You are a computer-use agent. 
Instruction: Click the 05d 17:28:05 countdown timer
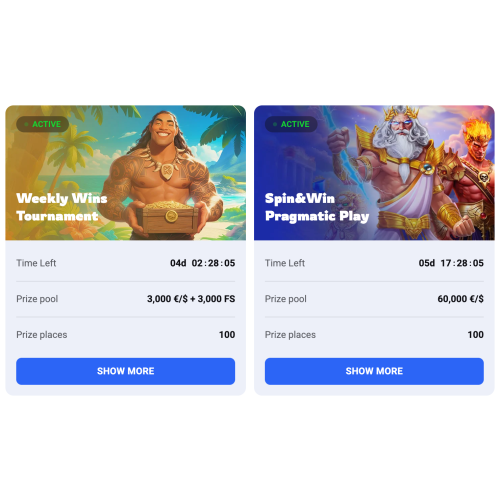451,263
